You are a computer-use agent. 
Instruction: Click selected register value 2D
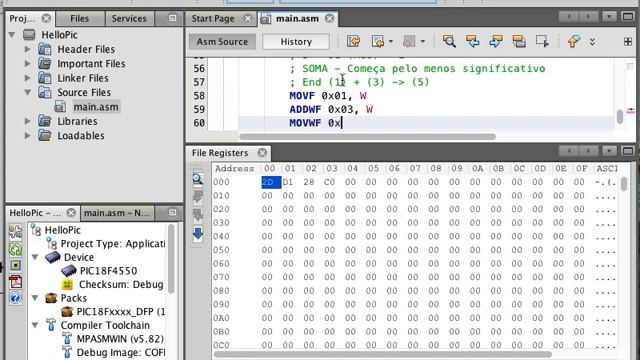271,182
